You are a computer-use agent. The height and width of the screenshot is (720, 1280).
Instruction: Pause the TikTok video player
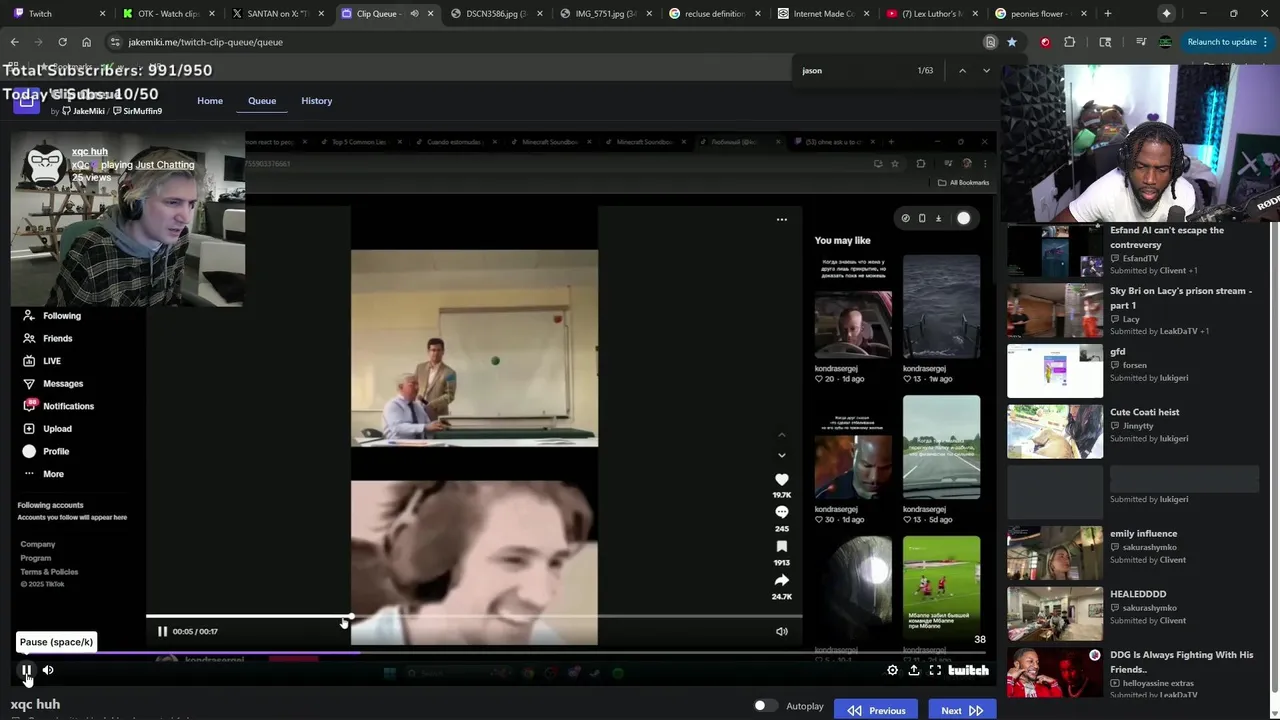(163, 632)
